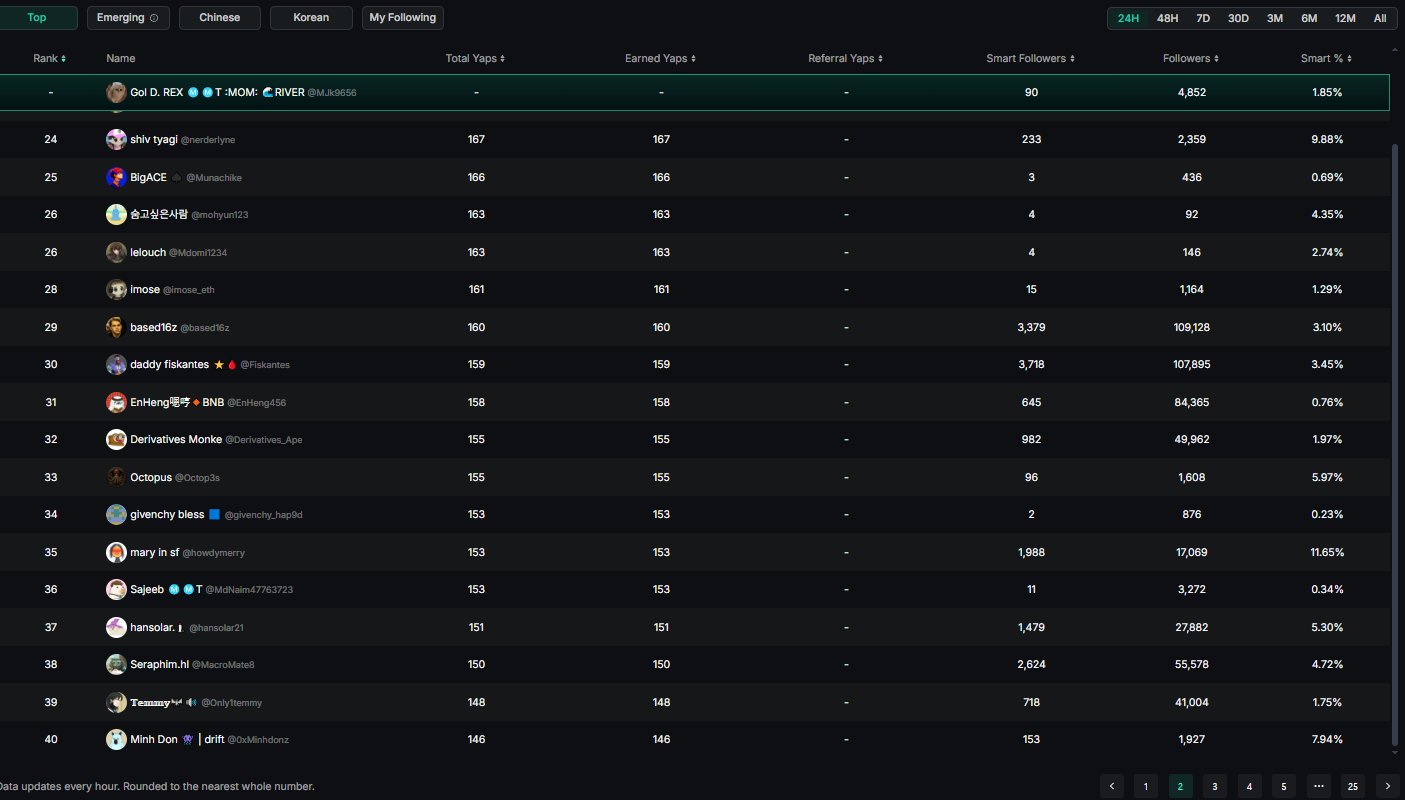Click shiv tyagi's avatar picture

coord(116,139)
